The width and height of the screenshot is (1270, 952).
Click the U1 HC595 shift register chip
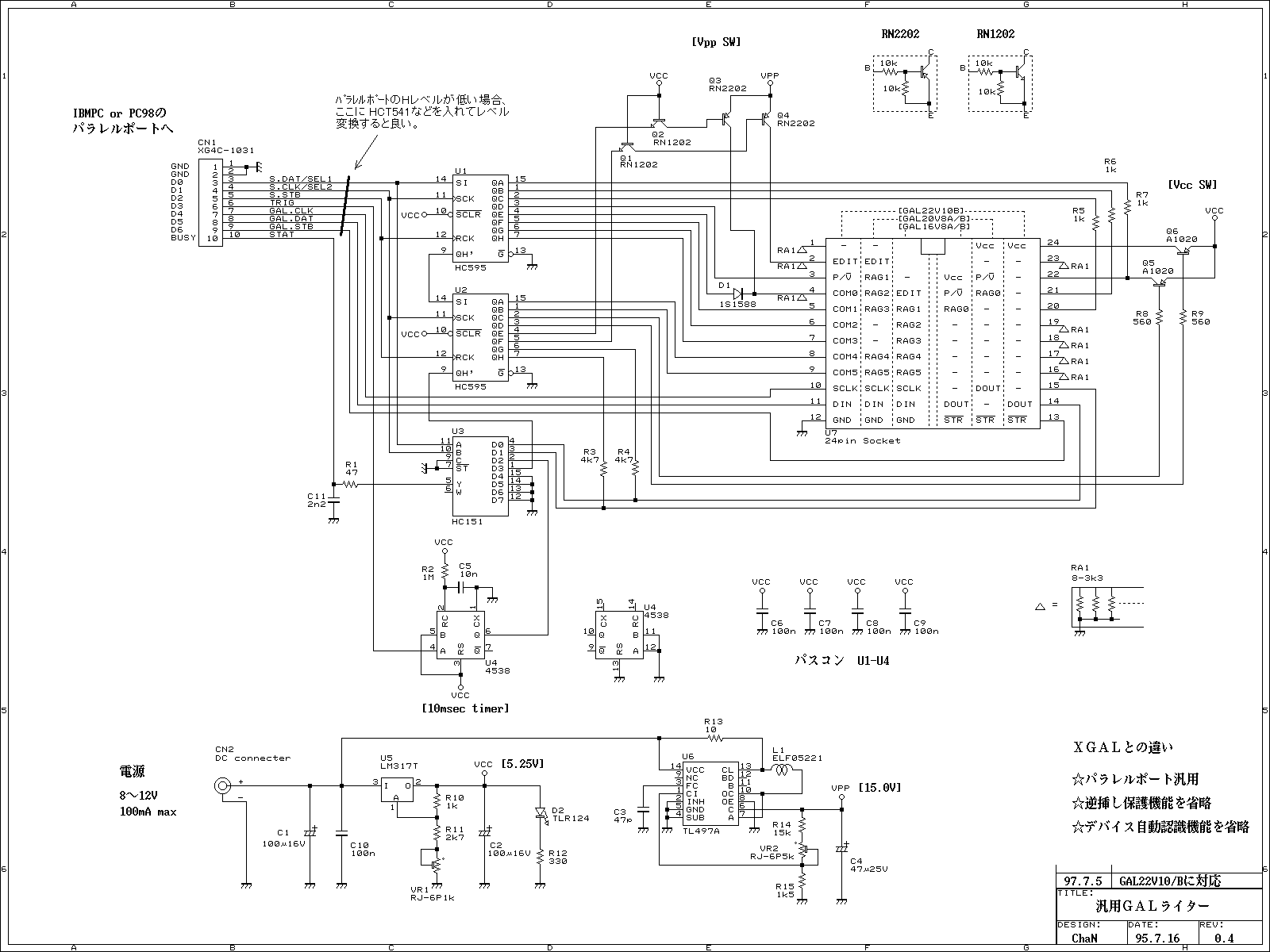point(480,218)
